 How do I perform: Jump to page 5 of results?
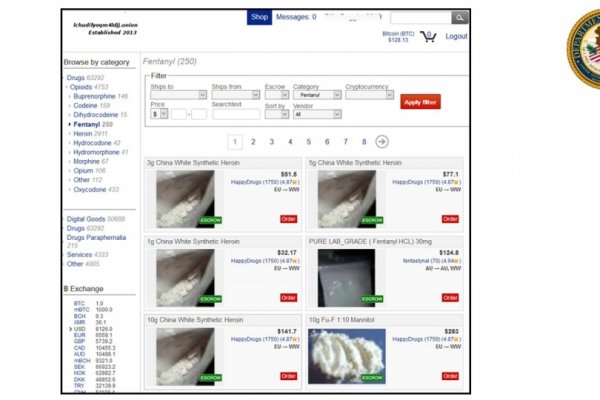click(308, 142)
